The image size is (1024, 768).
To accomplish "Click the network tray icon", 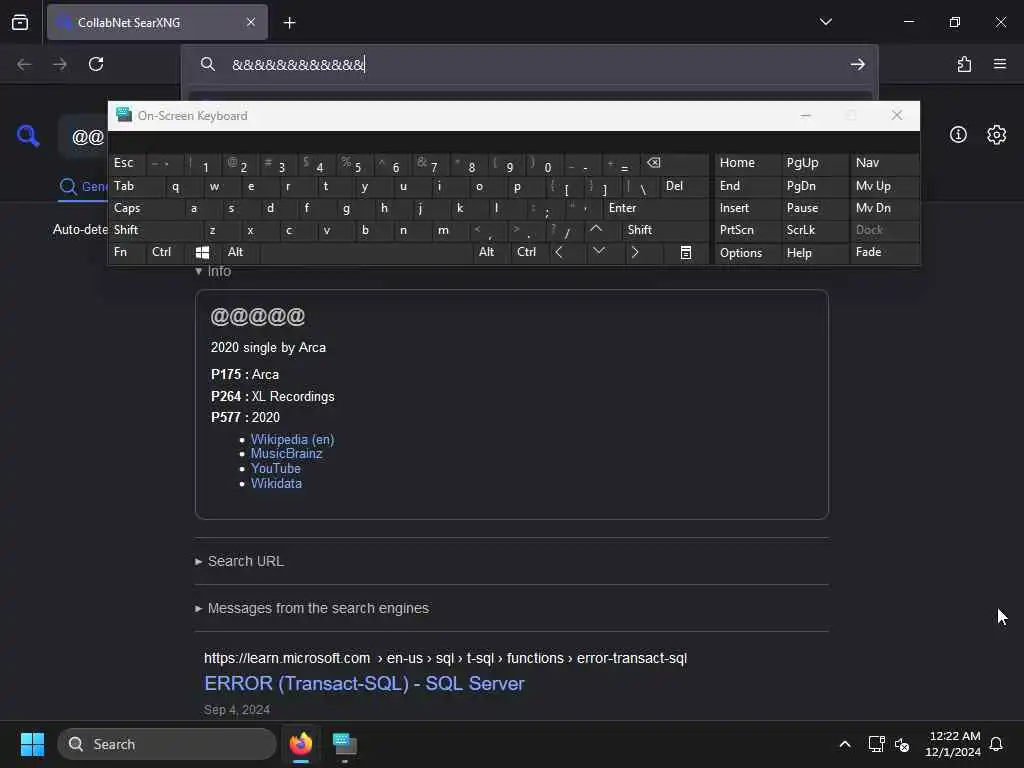I will tap(876, 744).
